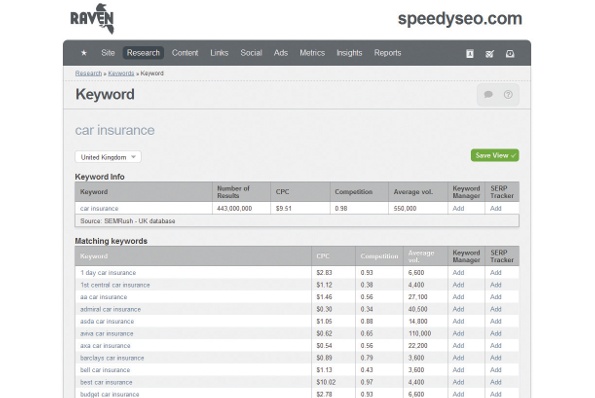Click the $10.02 CPC value

[x=326, y=382]
